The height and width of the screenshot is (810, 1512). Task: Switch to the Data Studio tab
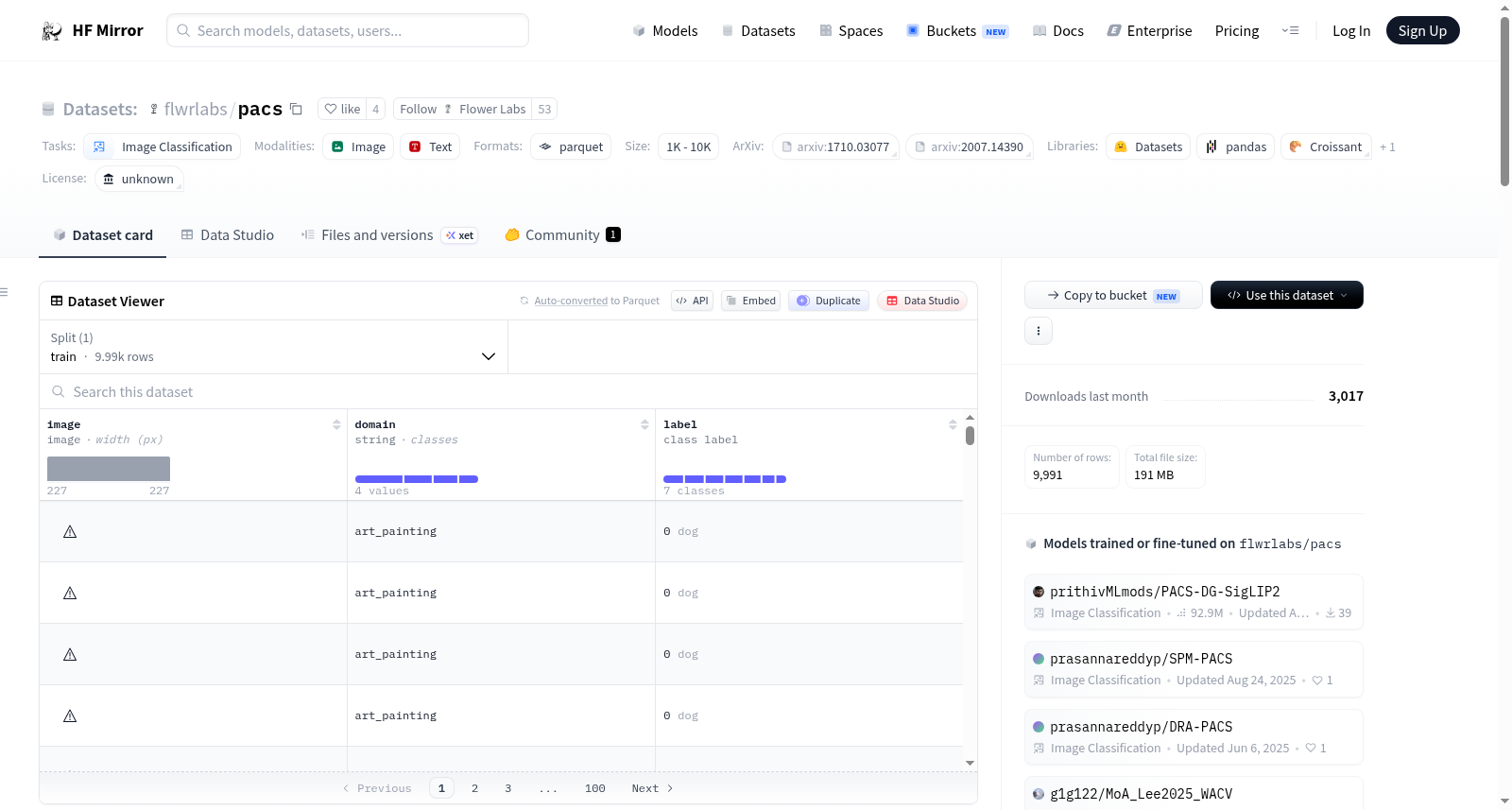point(228,235)
